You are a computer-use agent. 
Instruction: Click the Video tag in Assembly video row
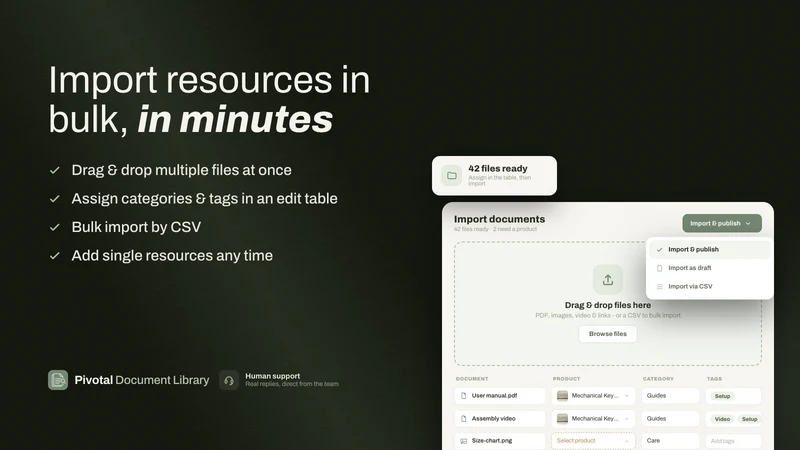[x=722, y=419]
